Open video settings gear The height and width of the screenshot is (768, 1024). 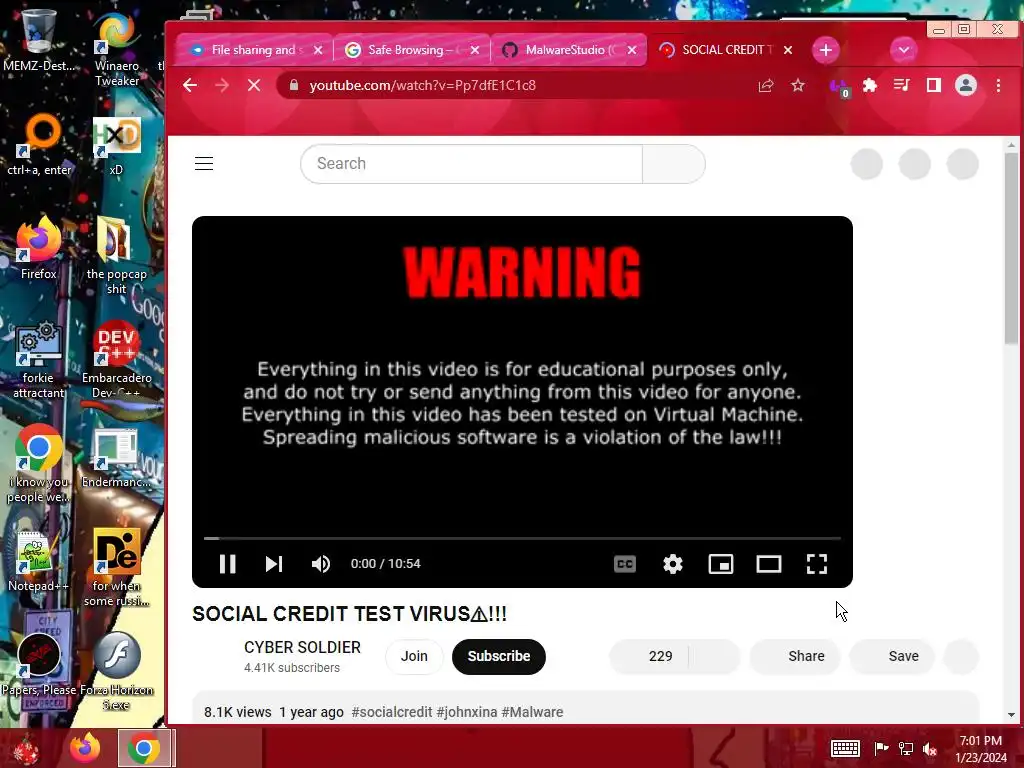673,564
